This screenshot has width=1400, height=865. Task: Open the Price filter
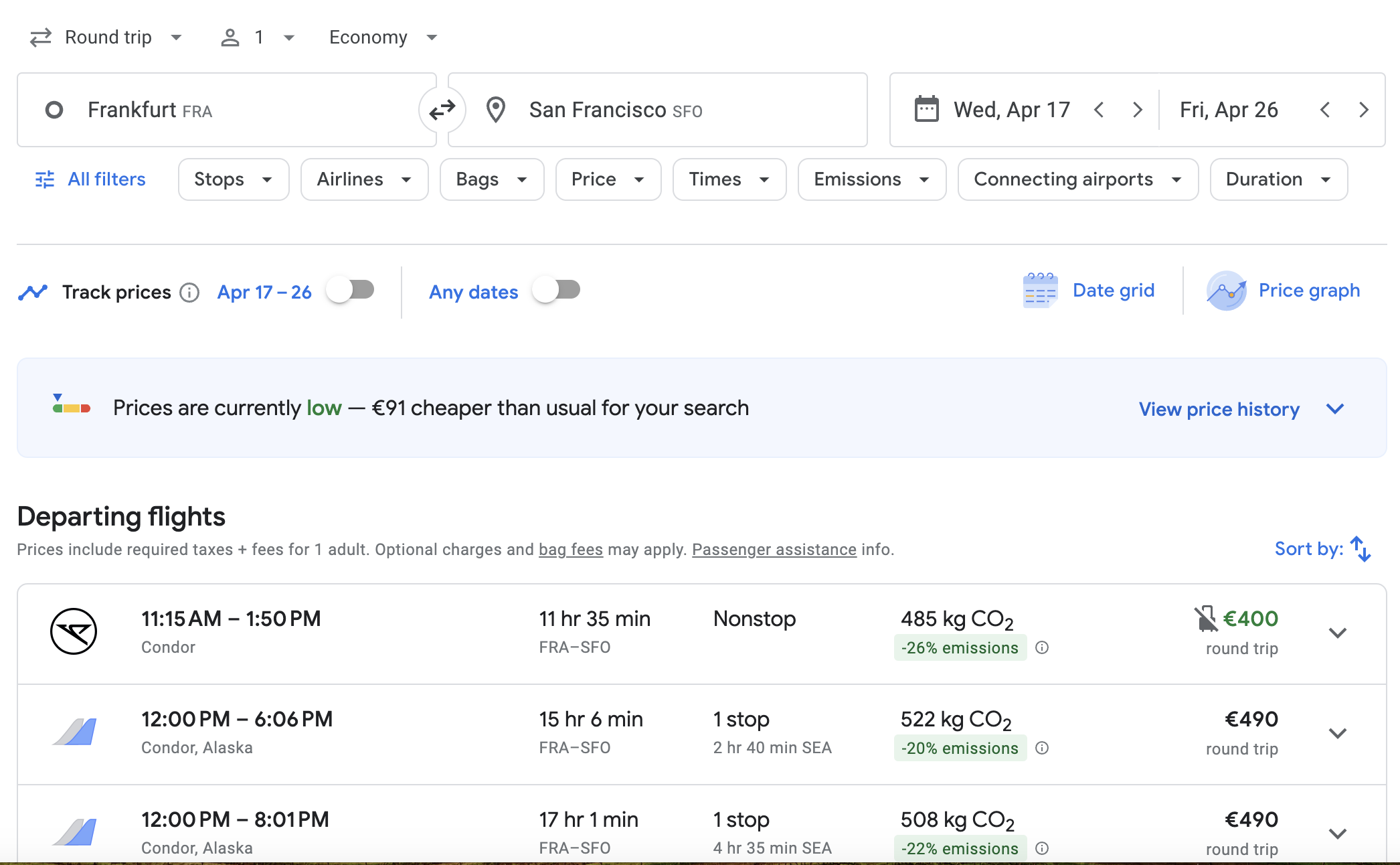(608, 179)
